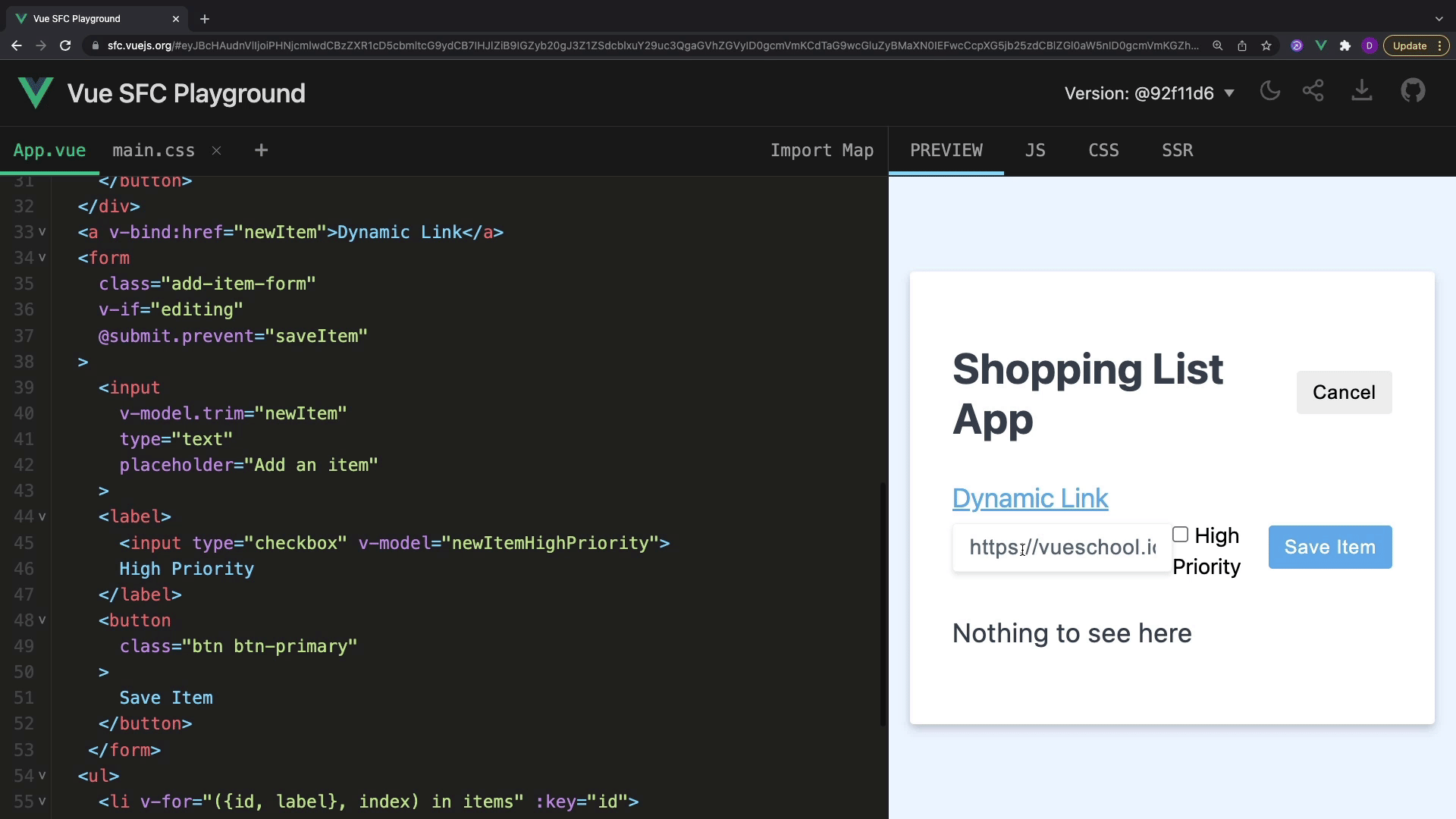Viewport: 1456px width, 819px height.
Task: Open the GitHub repository icon
Action: pos(1412,92)
